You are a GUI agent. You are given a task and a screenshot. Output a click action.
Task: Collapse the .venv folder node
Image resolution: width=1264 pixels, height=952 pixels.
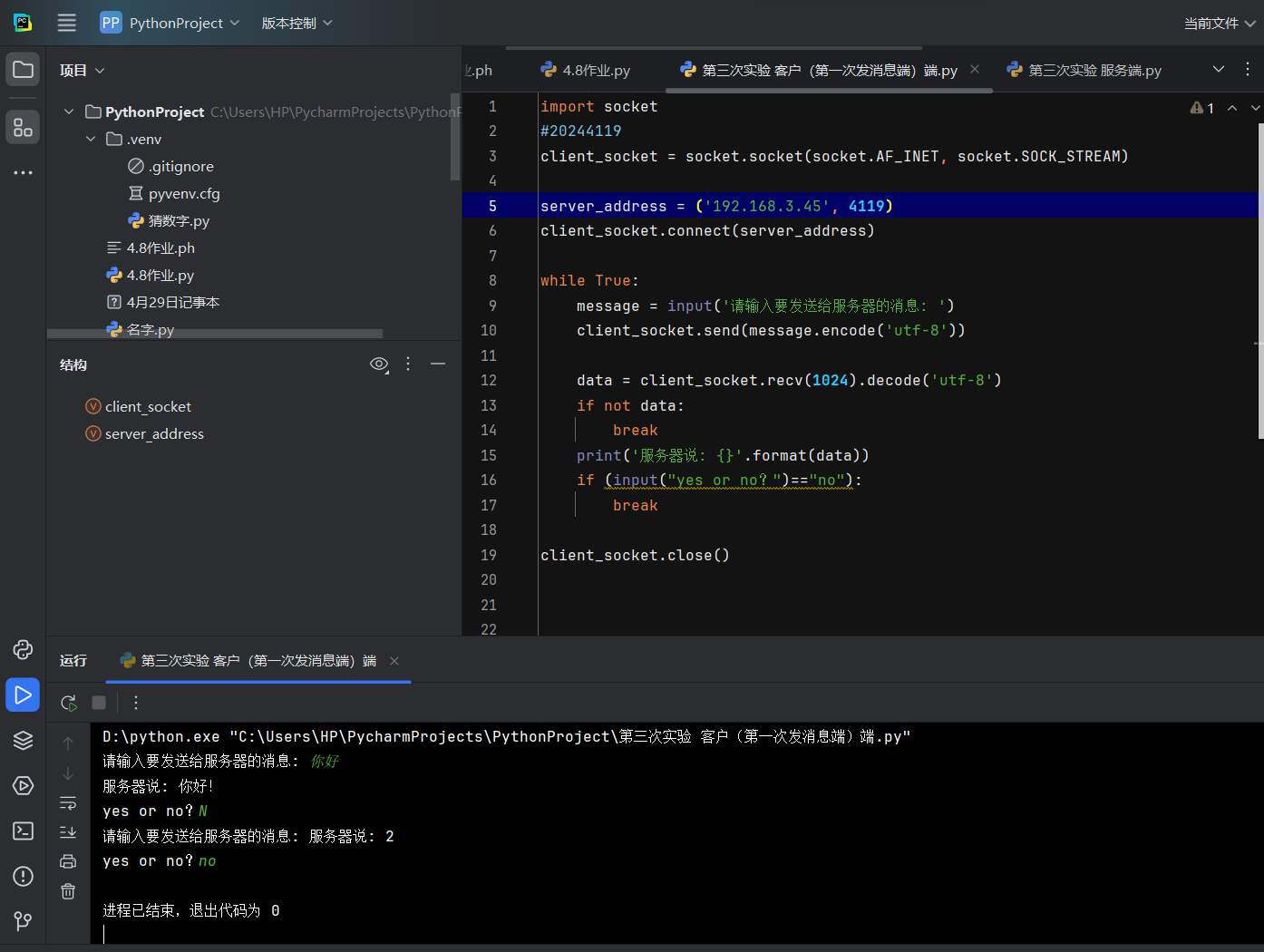(91, 139)
